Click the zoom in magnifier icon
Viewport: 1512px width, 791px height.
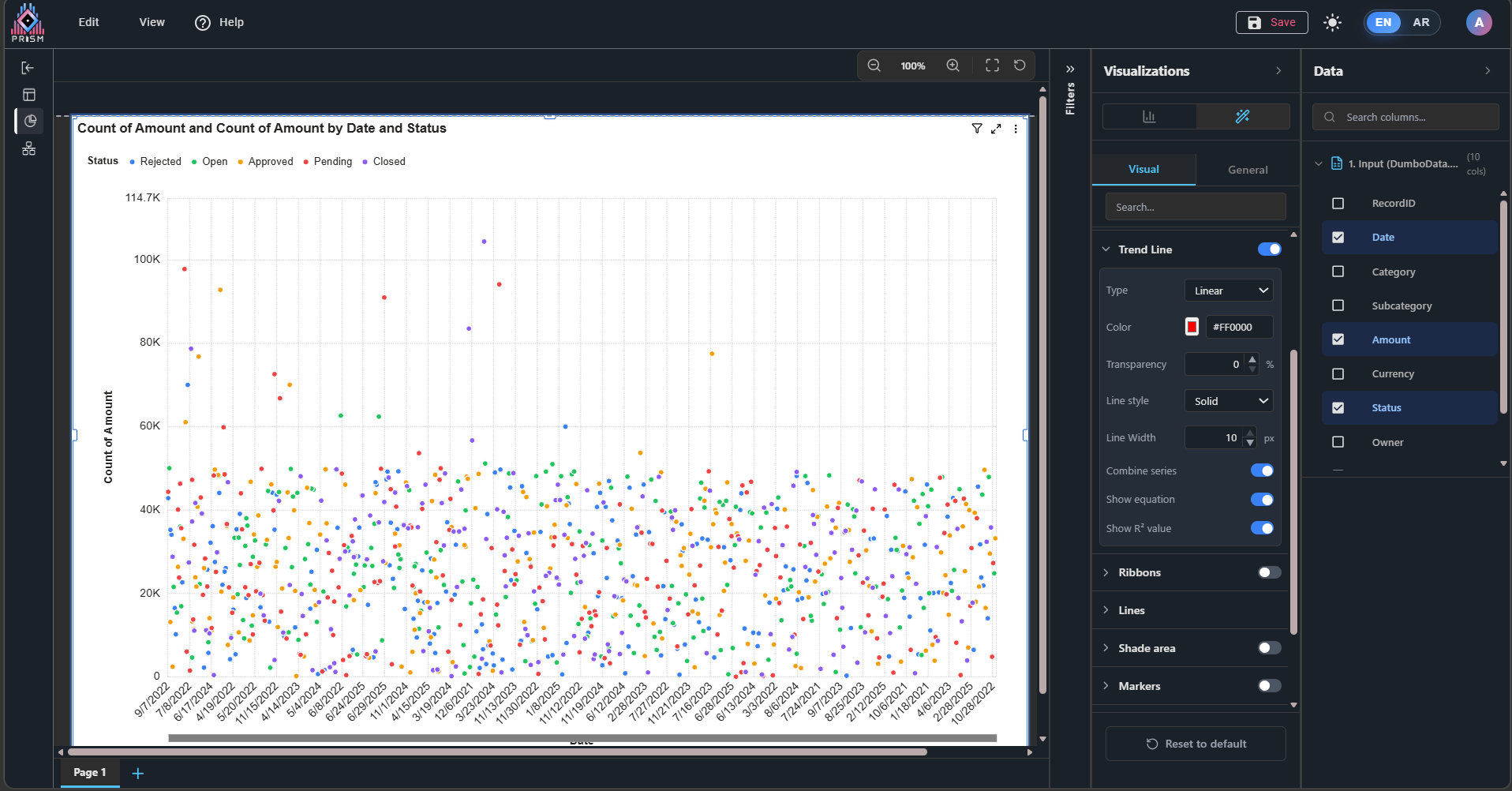pos(952,66)
